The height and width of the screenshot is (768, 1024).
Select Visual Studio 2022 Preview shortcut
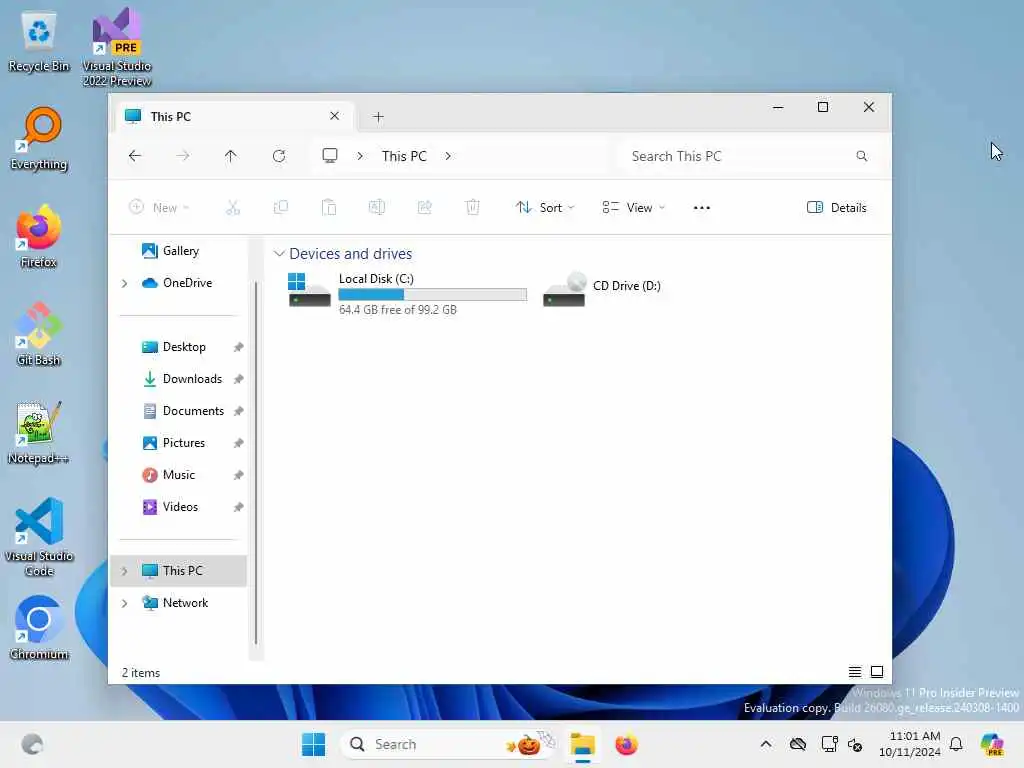click(117, 47)
